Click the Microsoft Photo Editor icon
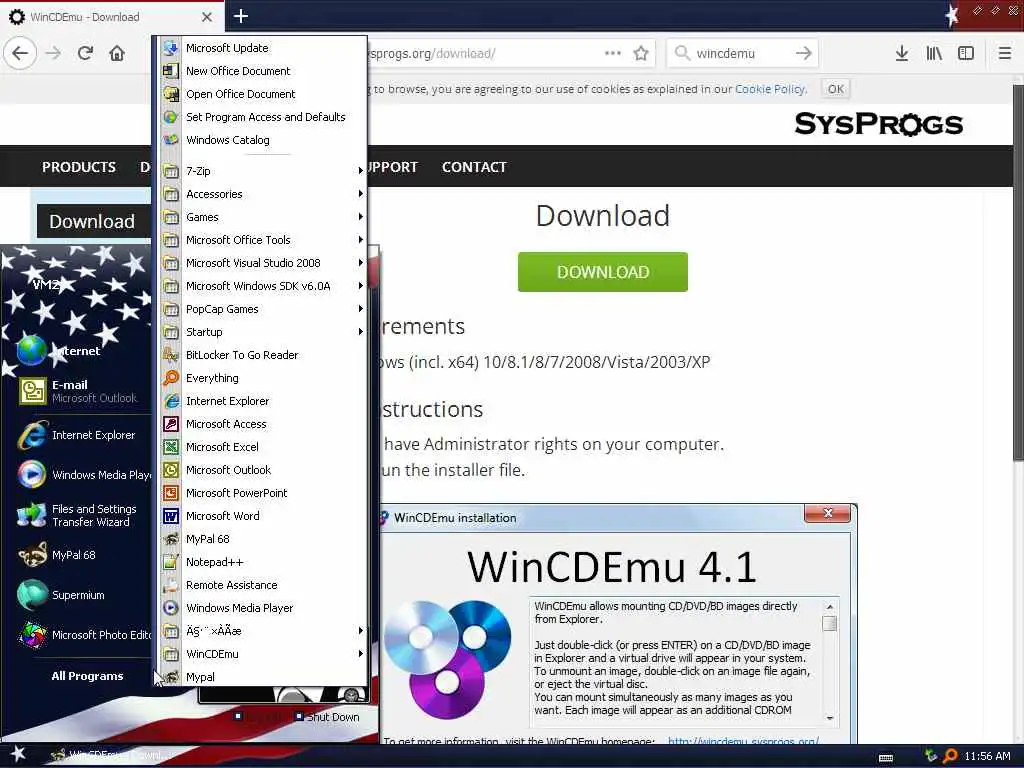 [32, 635]
